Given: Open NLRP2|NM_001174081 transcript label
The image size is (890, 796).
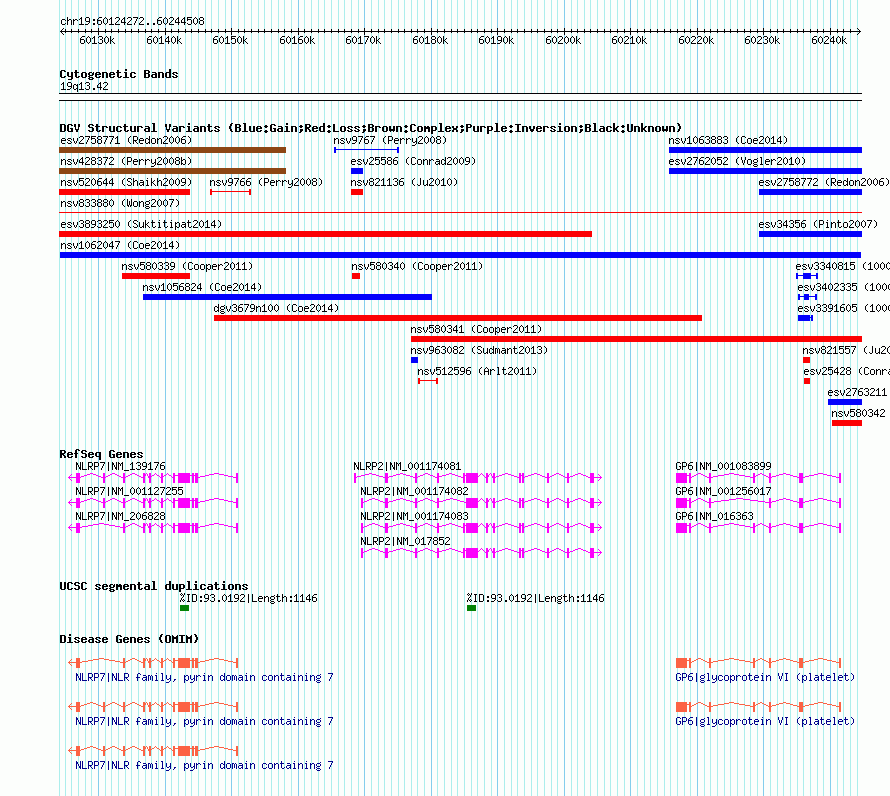Looking at the screenshot, I should click(x=407, y=466).
